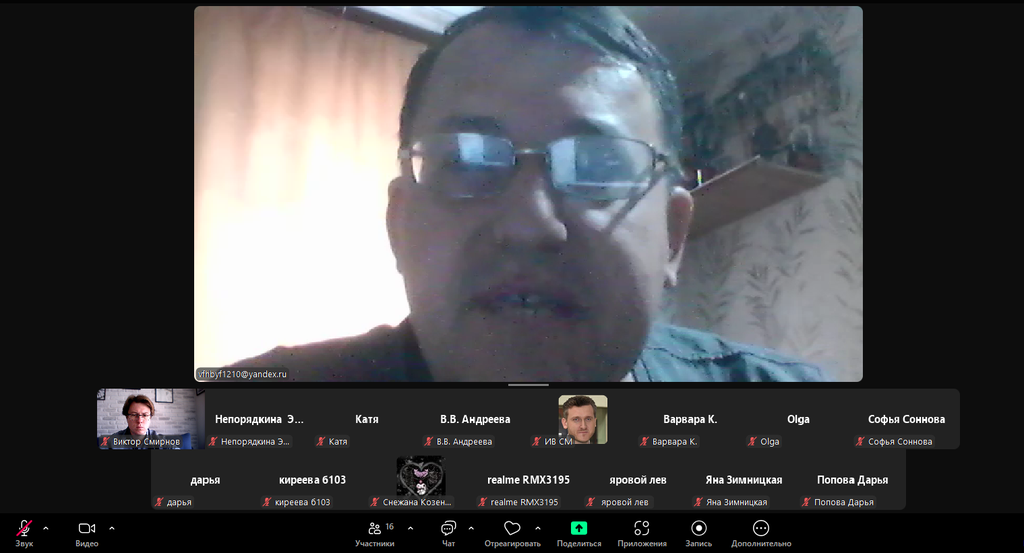Expand the arrow next to Участники
This screenshot has height=553, width=1024.
pos(410,528)
